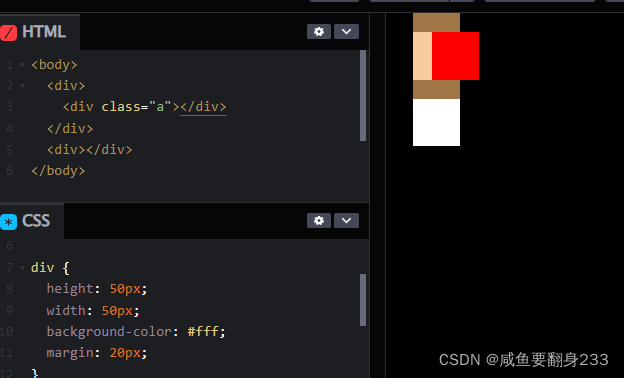Collapse the div fold arrow on HTML line 2
624x378 pixels.
(x=22, y=86)
